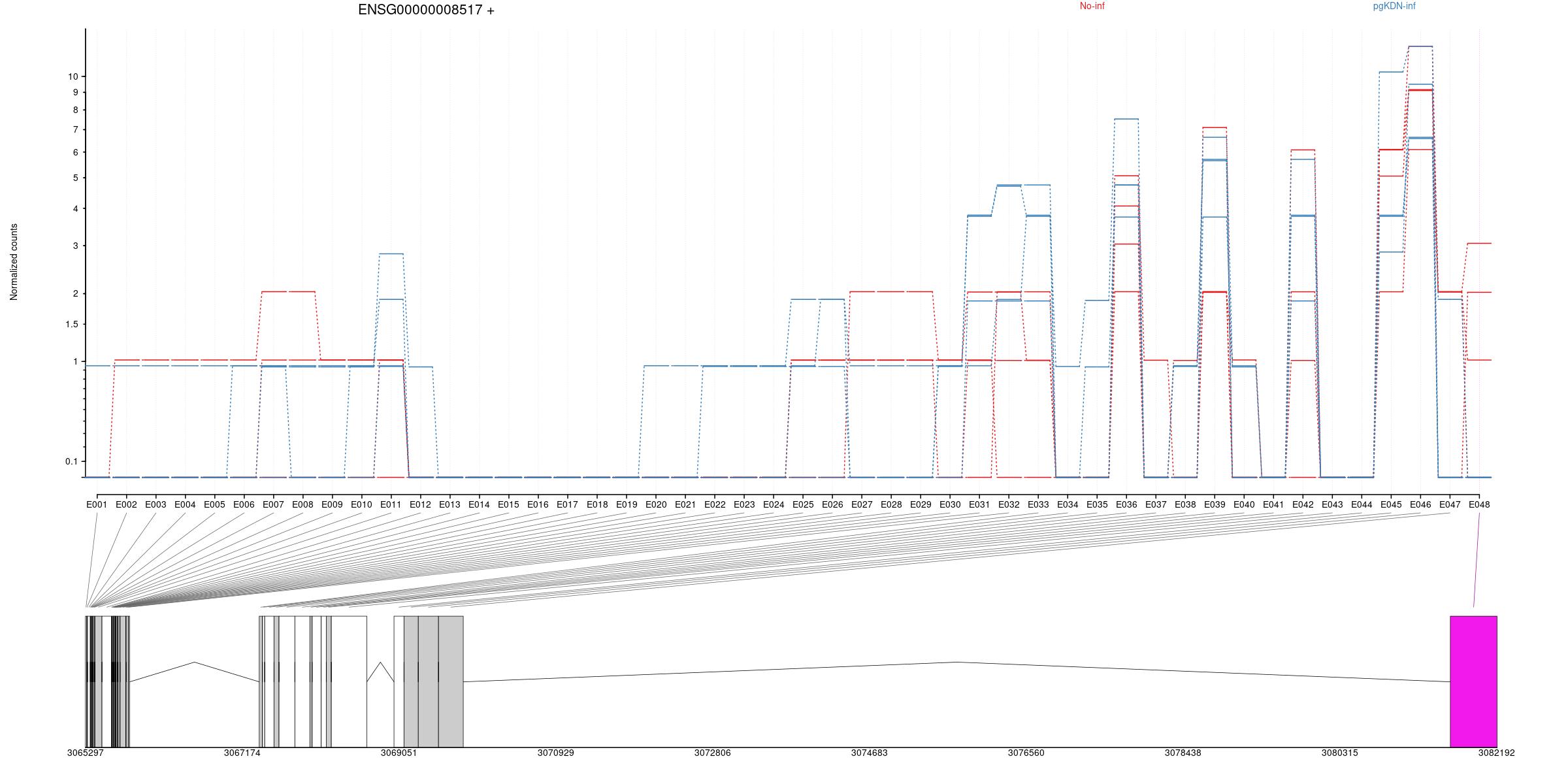Click the gene title ENSG00000008517 +
This screenshot has height=784, width=1568.
point(426,10)
